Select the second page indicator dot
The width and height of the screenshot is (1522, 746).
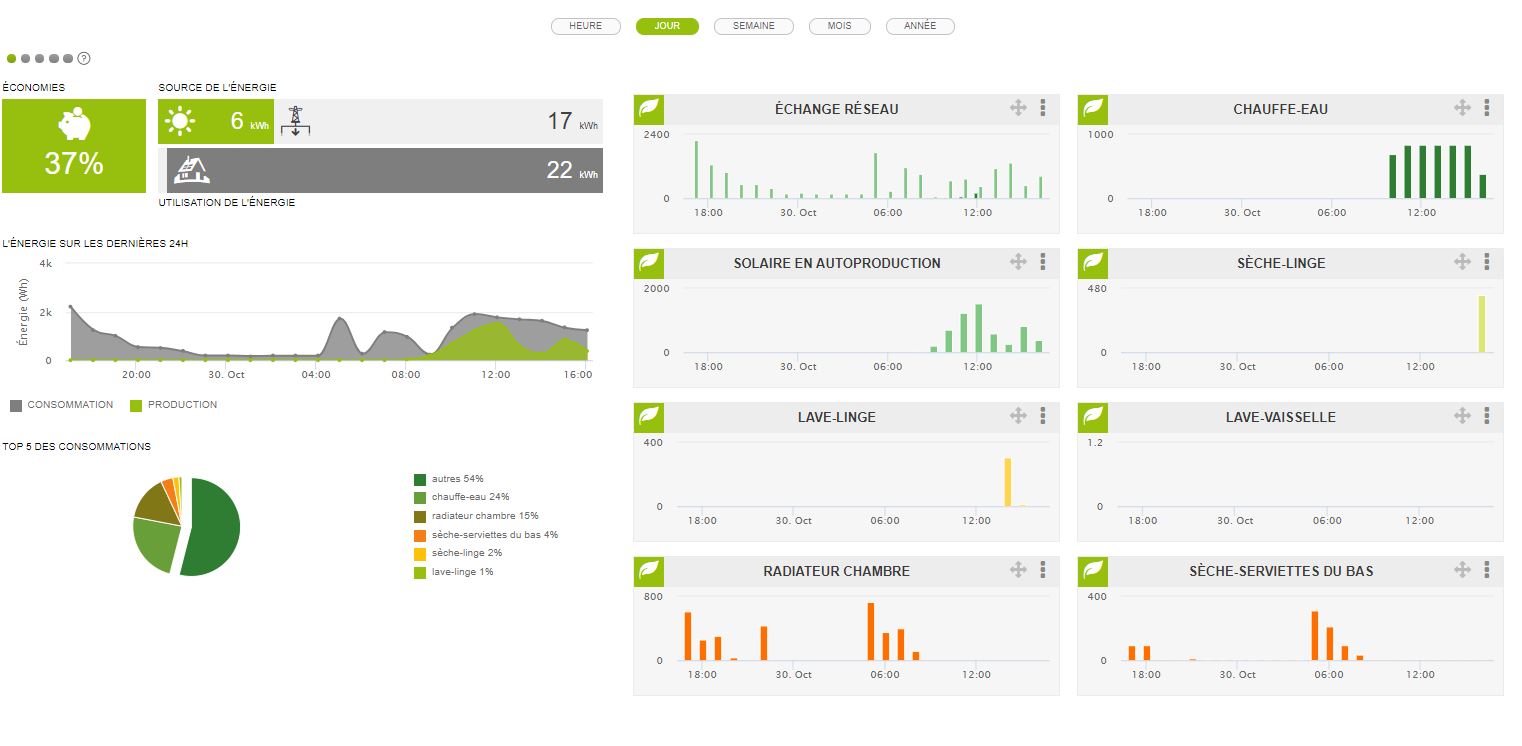pos(26,59)
